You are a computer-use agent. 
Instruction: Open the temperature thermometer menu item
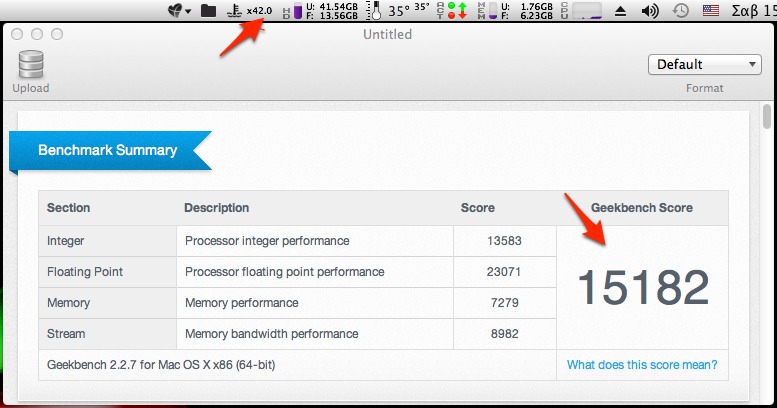pos(397,10)
